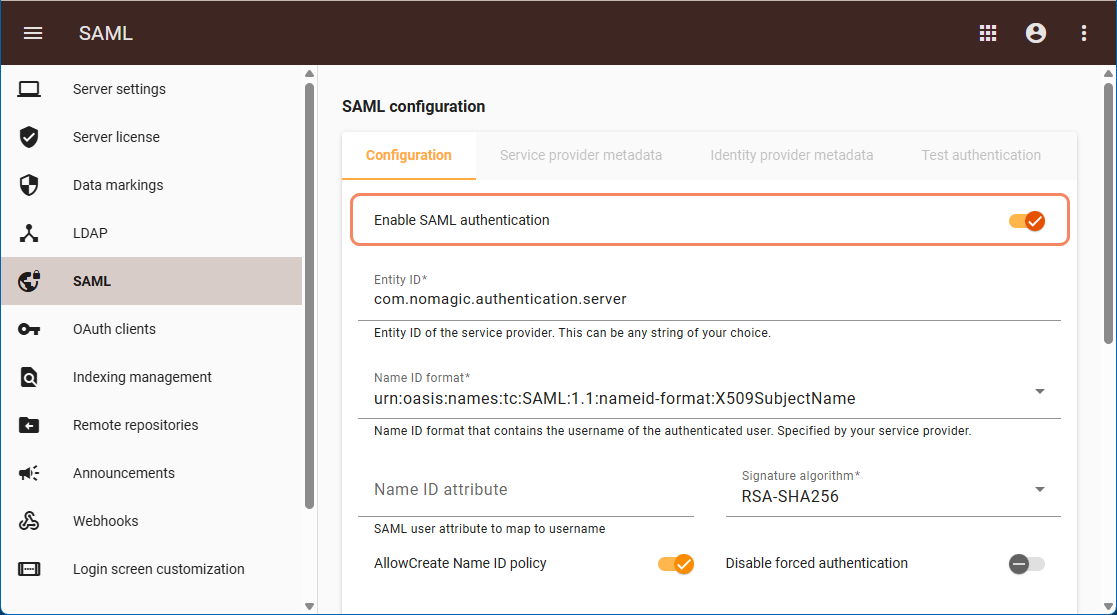The height and width of the screenshot is (615, 1117).
Task: Click the vertical three-dot options icon
Action: pyautogui.click(x=1084, y=33)
